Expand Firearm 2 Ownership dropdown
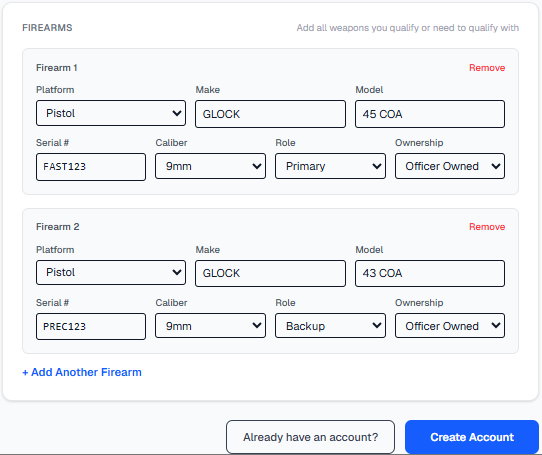This screenshot has width=542, height=455. [x=450, y=326]
